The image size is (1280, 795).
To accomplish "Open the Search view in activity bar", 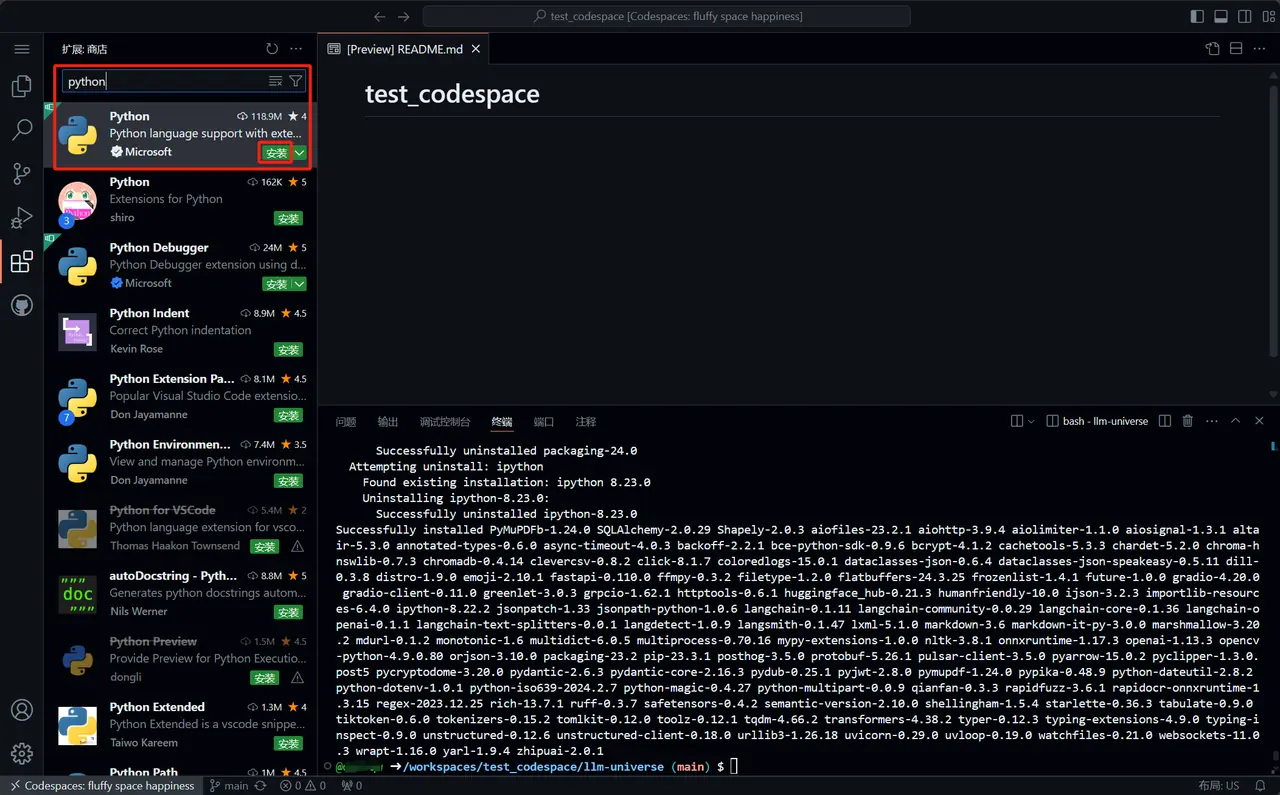I will [21, 130].
